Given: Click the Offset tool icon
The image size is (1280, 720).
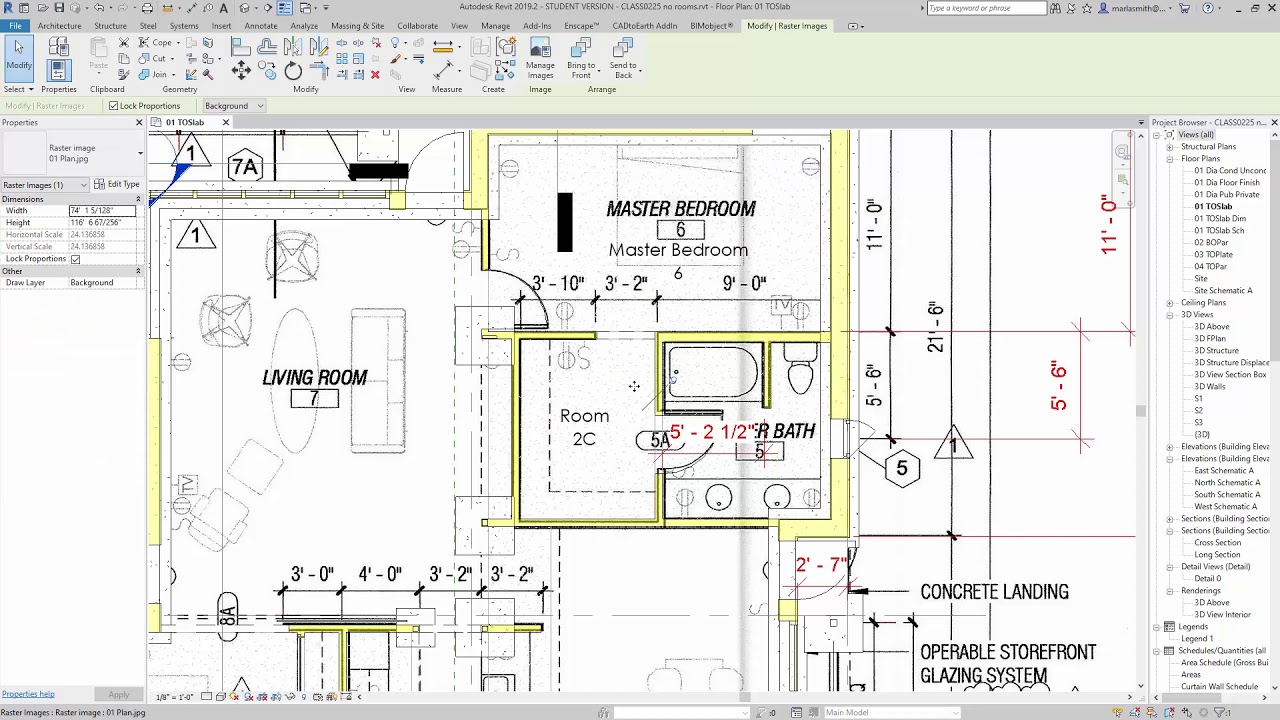Looking at the screenshot, I should [x=267, y=46].
